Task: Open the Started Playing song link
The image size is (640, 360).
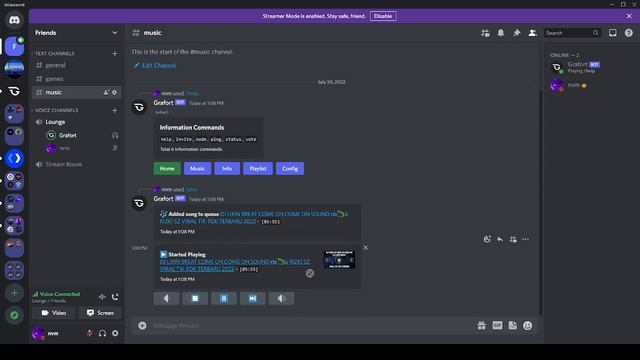Action: 235,265
